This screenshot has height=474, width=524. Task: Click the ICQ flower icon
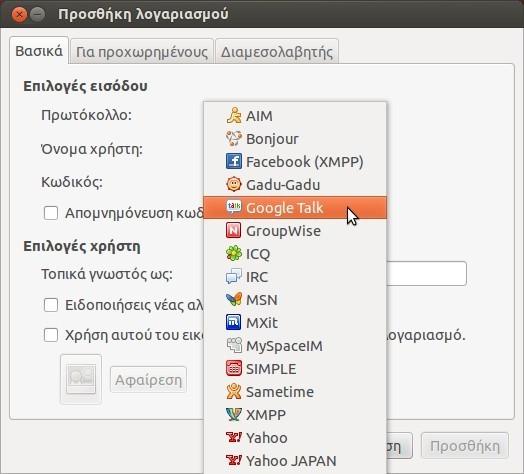pyautogui.click(x=234, y=253)
